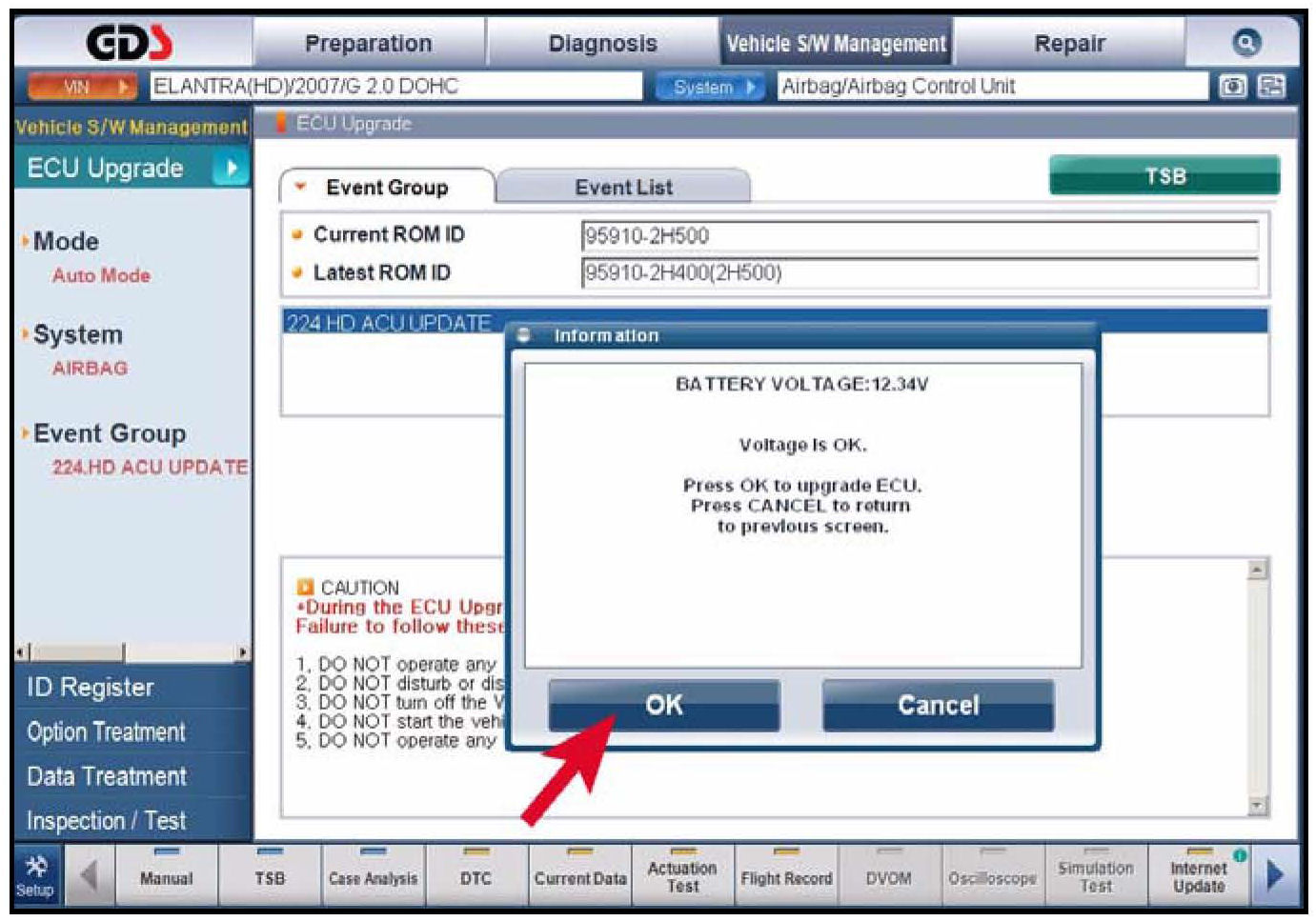
Task: Open the Diagnosis tab
Action: tap(603, 44)
